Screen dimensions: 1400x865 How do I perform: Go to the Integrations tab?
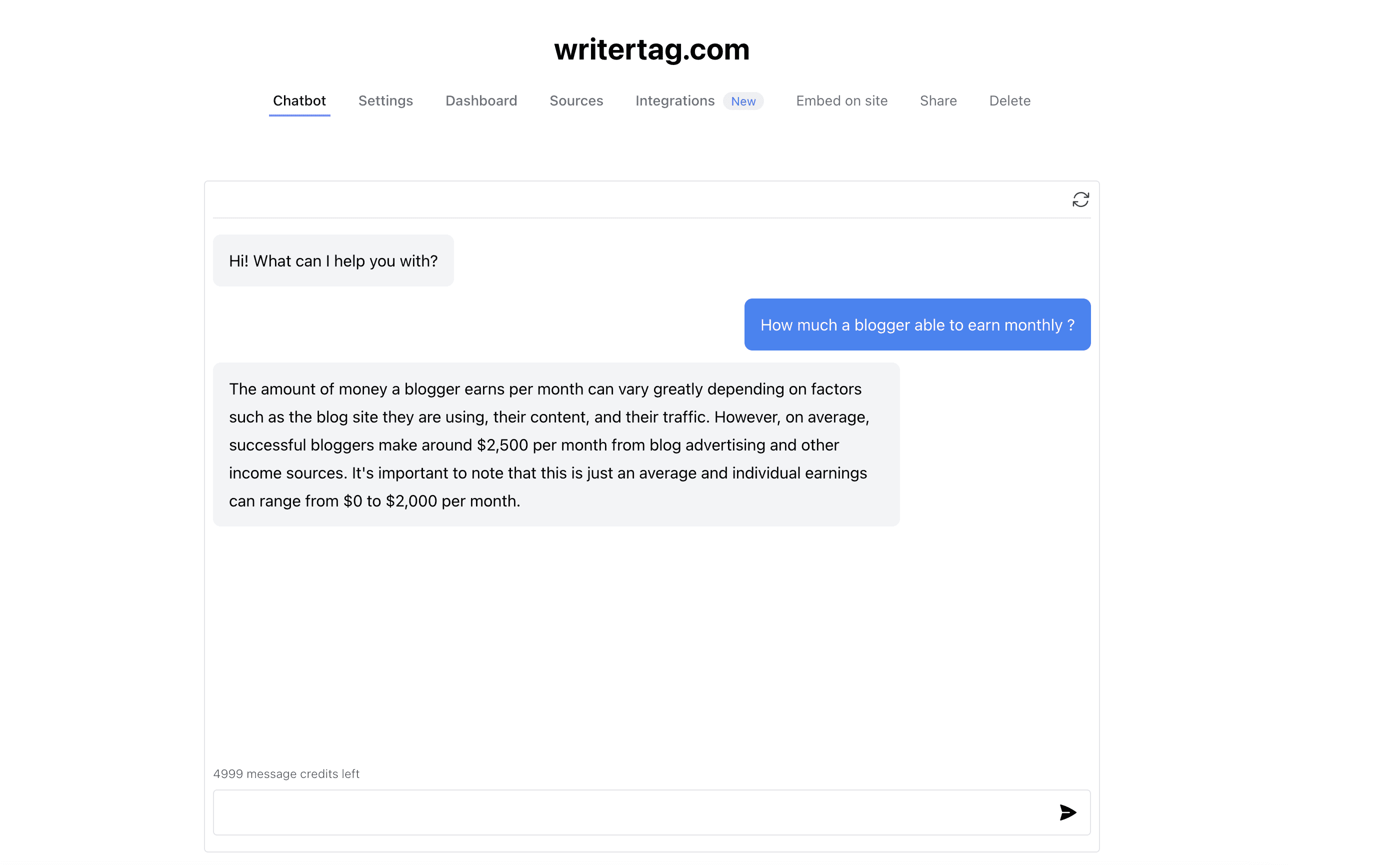click(x=675, y=100)
